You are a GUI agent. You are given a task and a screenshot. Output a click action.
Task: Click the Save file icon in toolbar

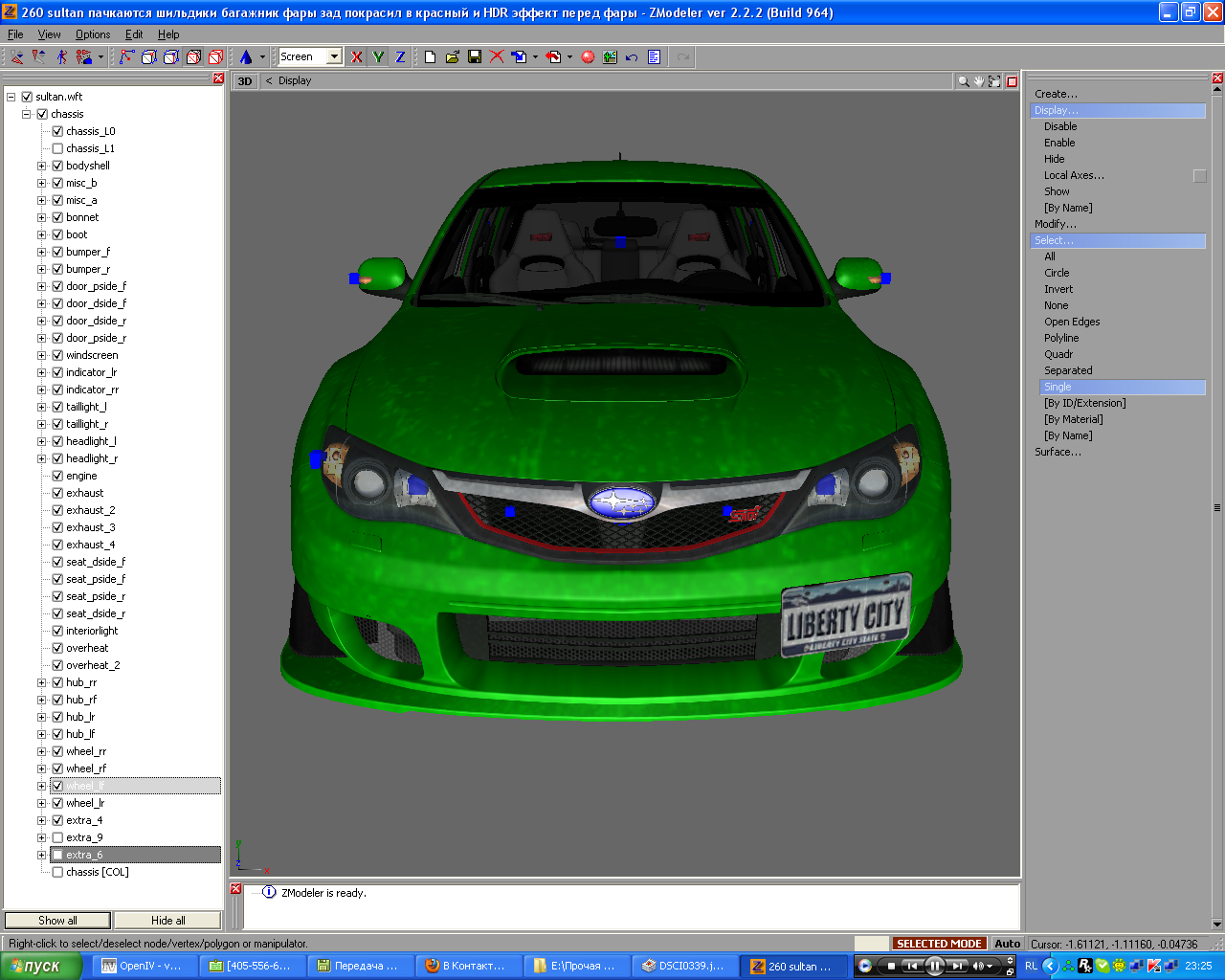pos(475,57)
